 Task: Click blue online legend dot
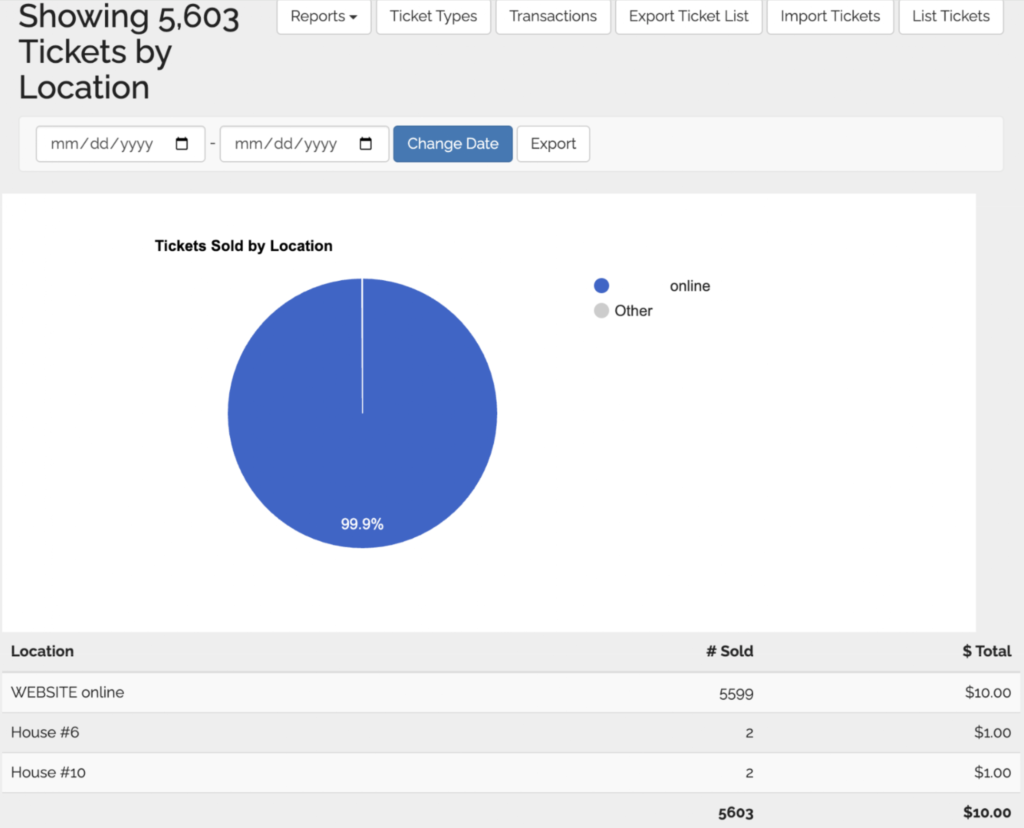pos(601,286)
